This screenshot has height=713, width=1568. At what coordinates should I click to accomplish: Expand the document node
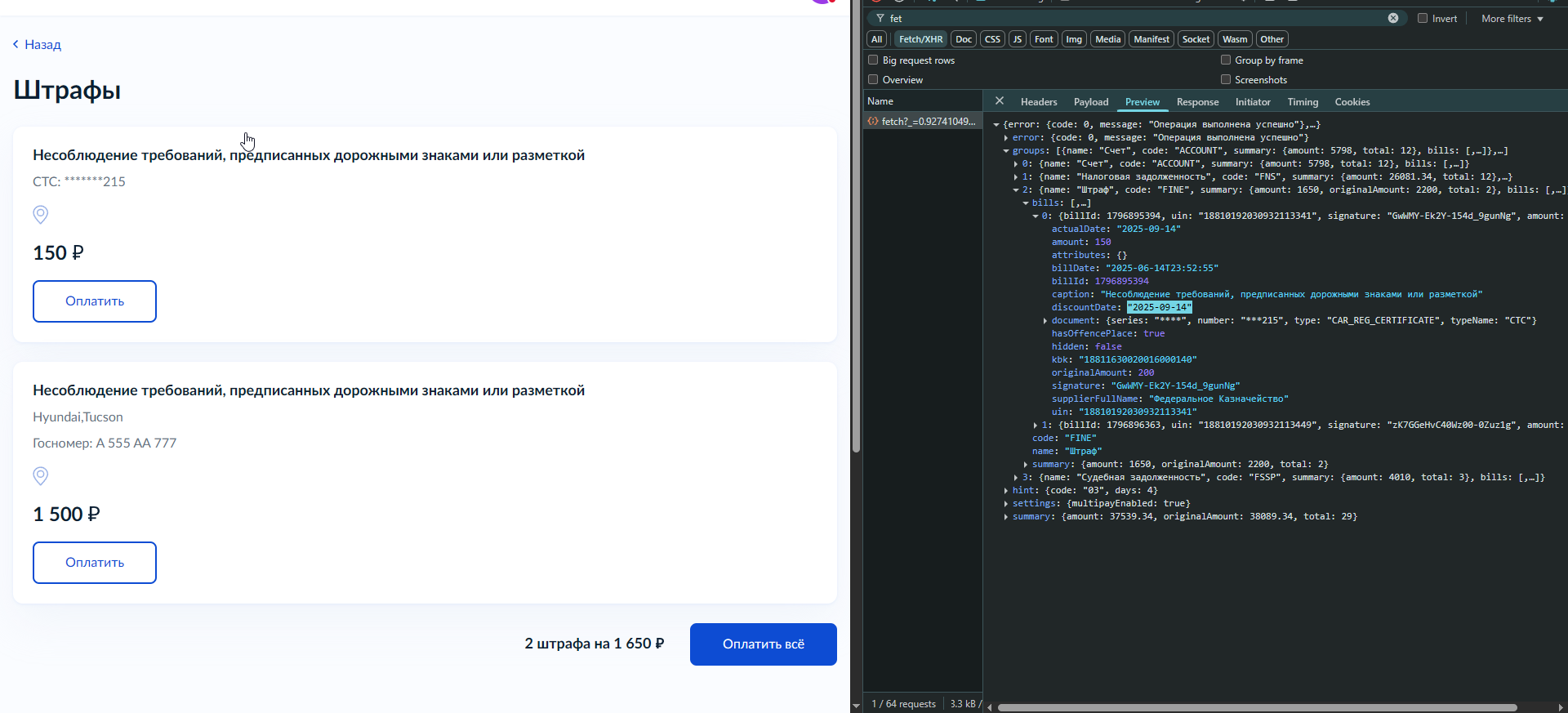click(x=1045, y=321)
